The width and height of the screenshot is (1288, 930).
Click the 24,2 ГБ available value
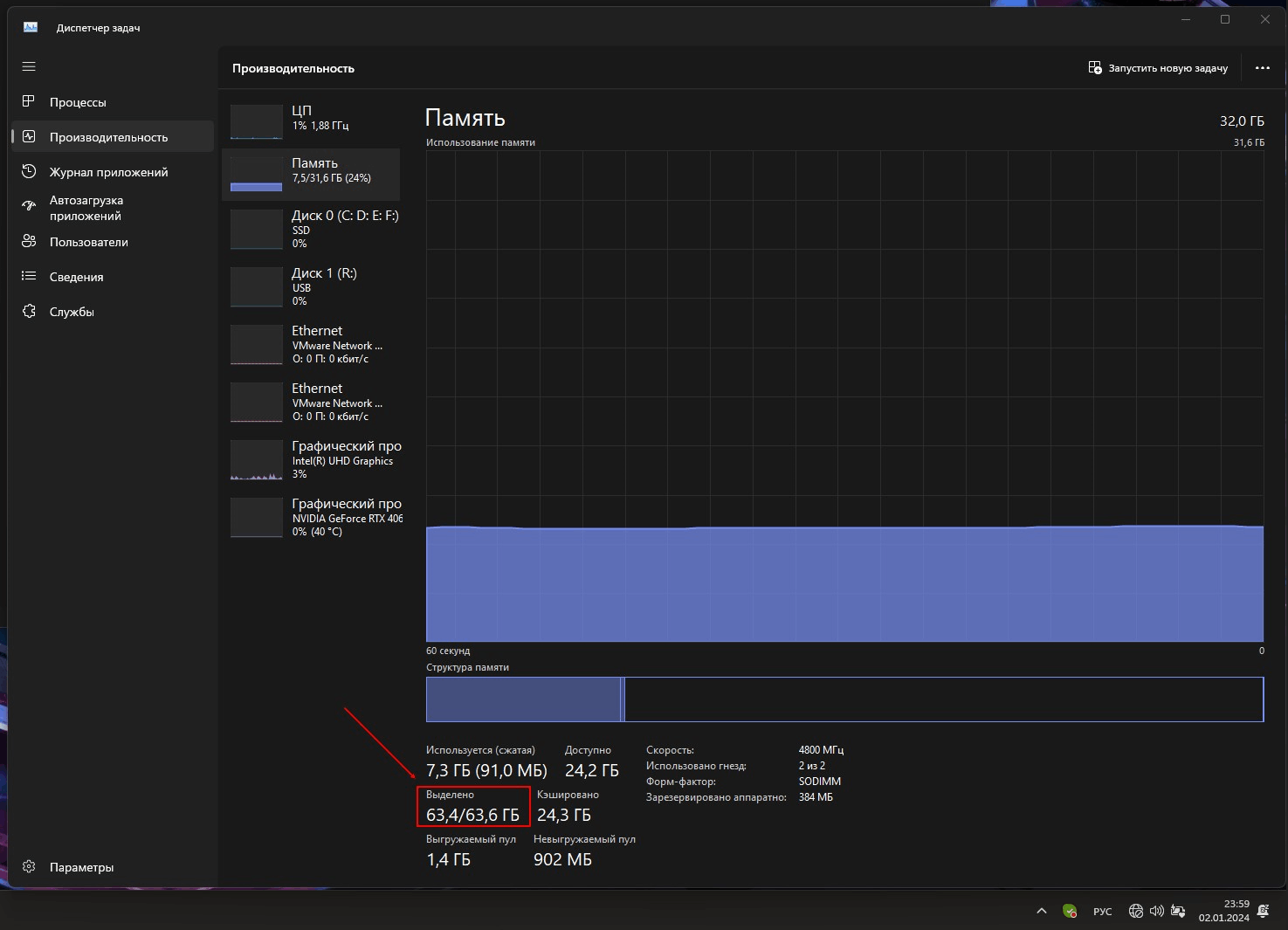(x=592, y=770)
